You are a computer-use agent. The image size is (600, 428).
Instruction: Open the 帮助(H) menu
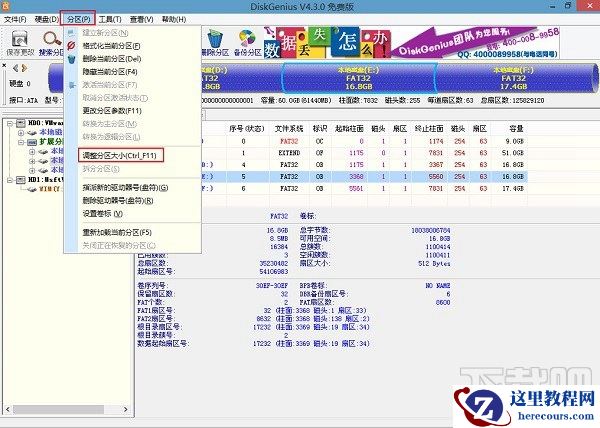(174, 19)
